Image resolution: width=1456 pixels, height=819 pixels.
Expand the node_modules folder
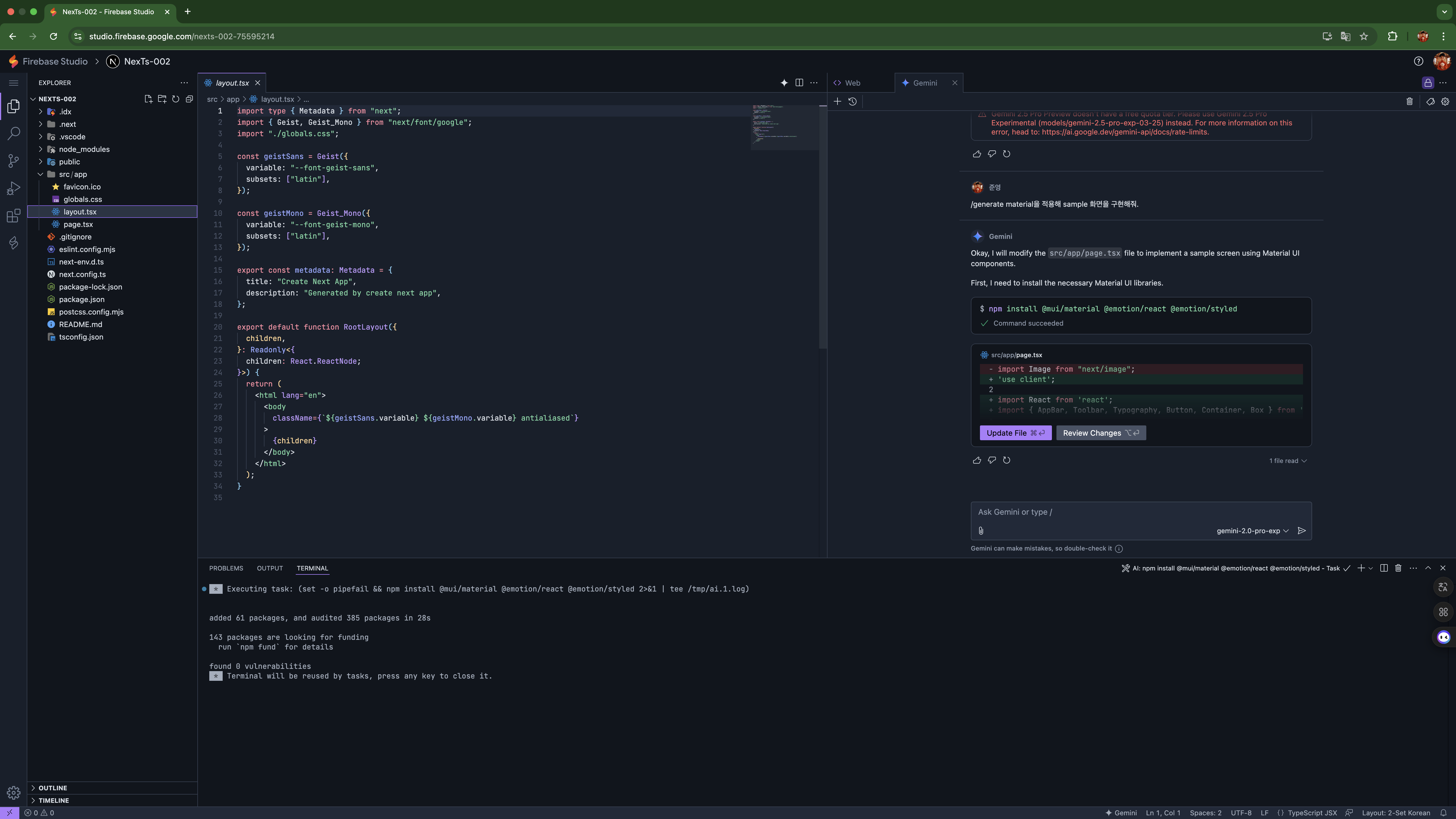click(x=84, y=149)
